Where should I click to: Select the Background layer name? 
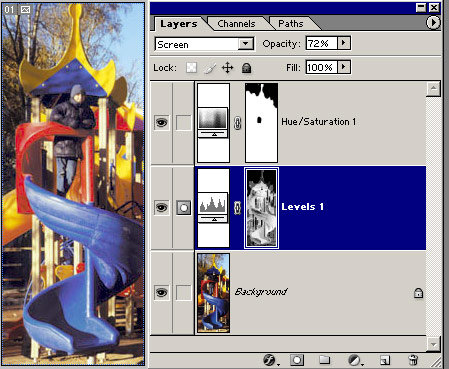261,292
